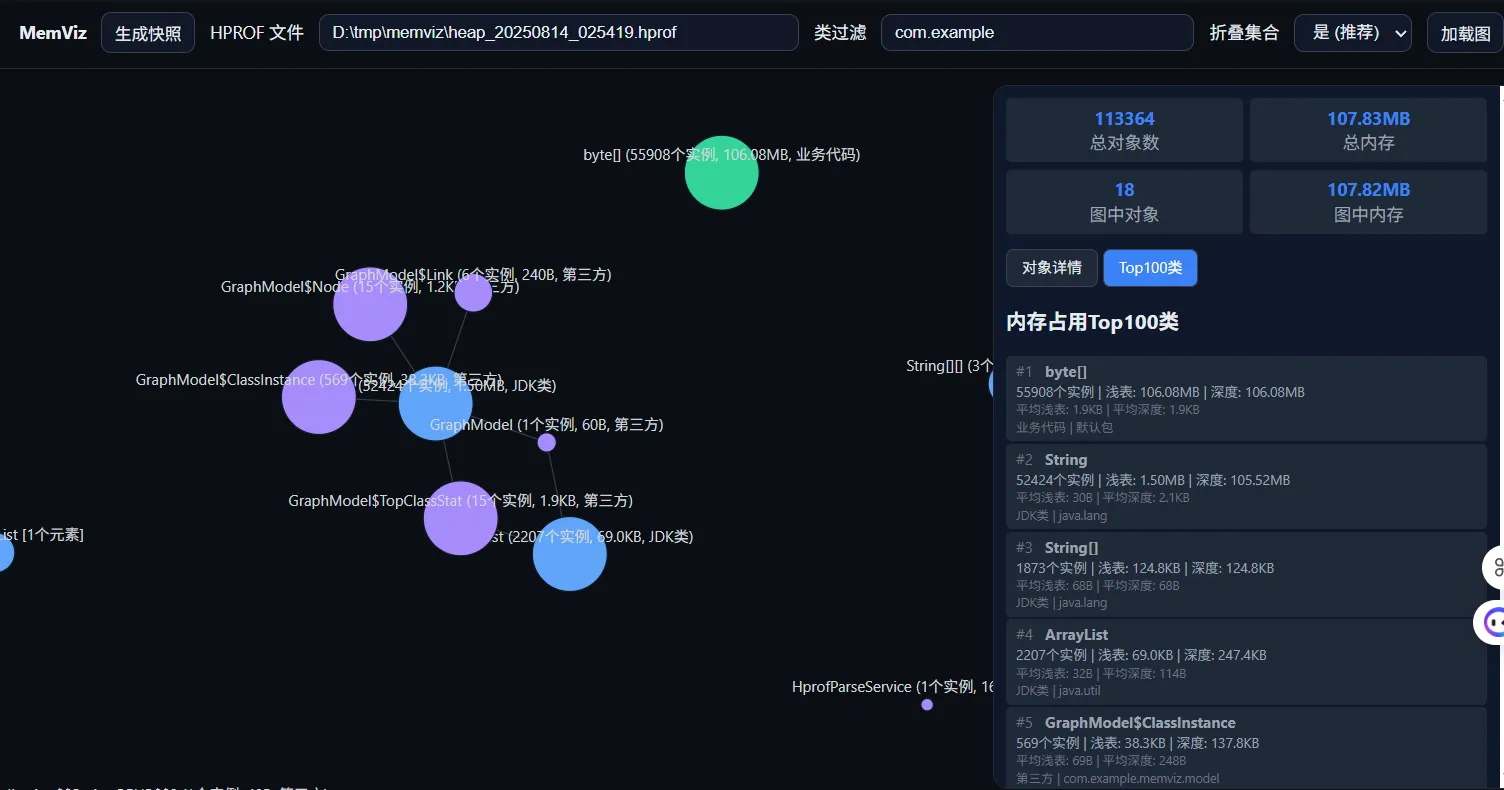This screenshot has width=1504, height=790.
Task: Click the 内存占用Top100类 heading
Action: click(x=1092, y=322)
